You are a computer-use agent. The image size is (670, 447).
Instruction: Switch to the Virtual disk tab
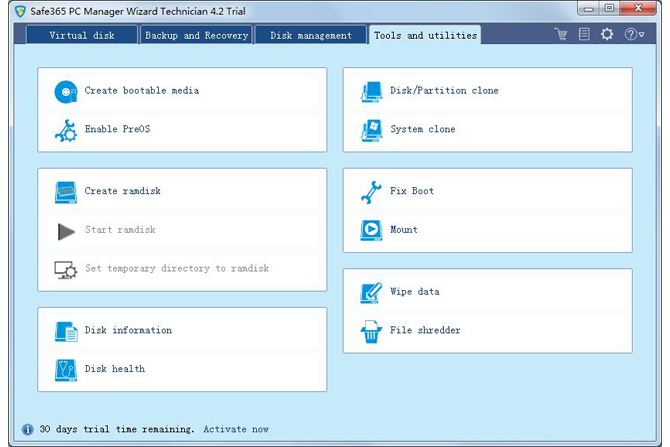point(81,35)
